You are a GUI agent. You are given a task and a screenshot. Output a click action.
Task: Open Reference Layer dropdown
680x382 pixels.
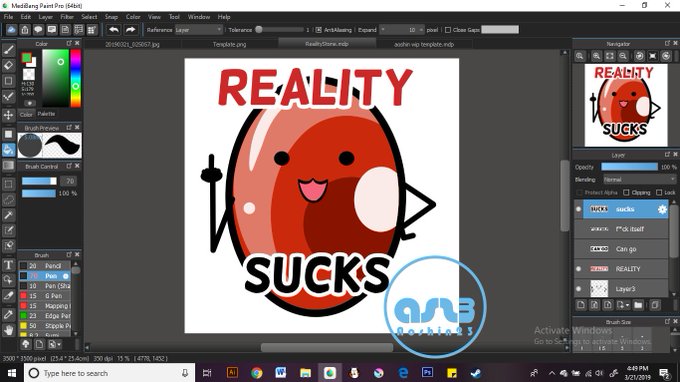199,30
